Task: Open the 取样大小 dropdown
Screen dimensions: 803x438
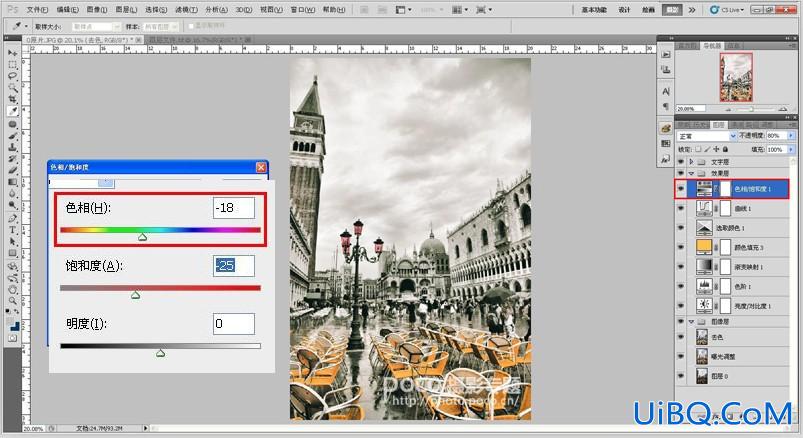Action: coord(96,26)
